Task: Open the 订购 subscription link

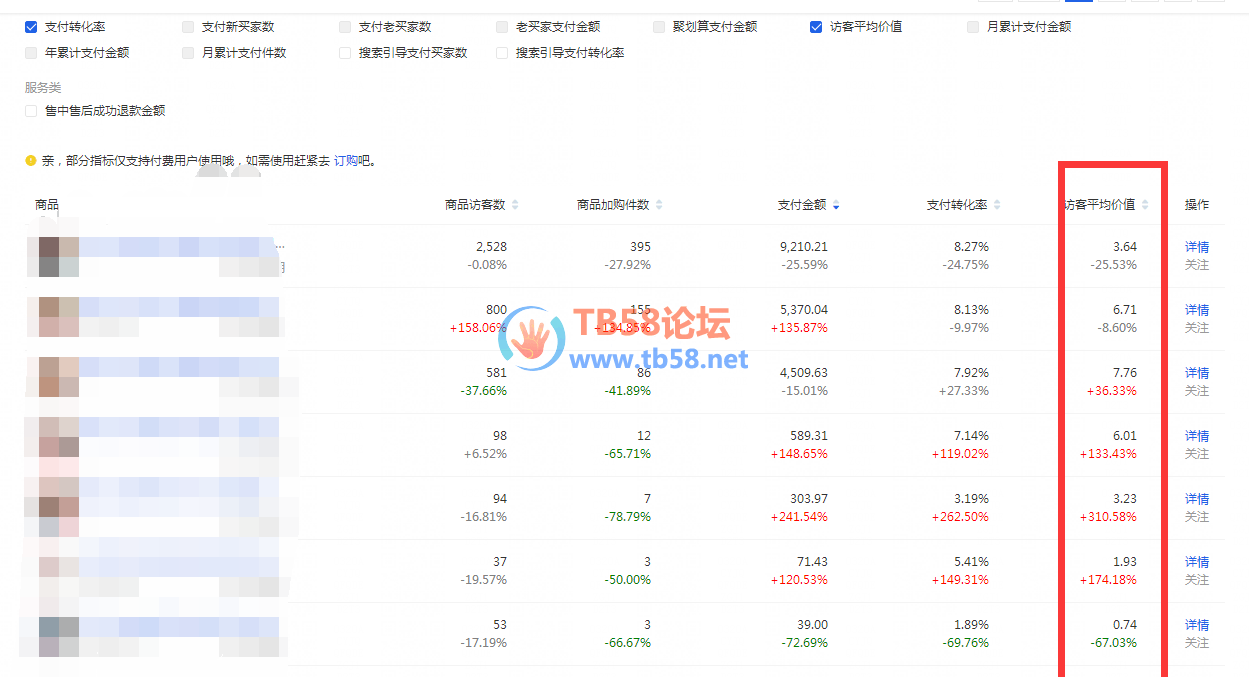Action: click(x=345, y=160)
